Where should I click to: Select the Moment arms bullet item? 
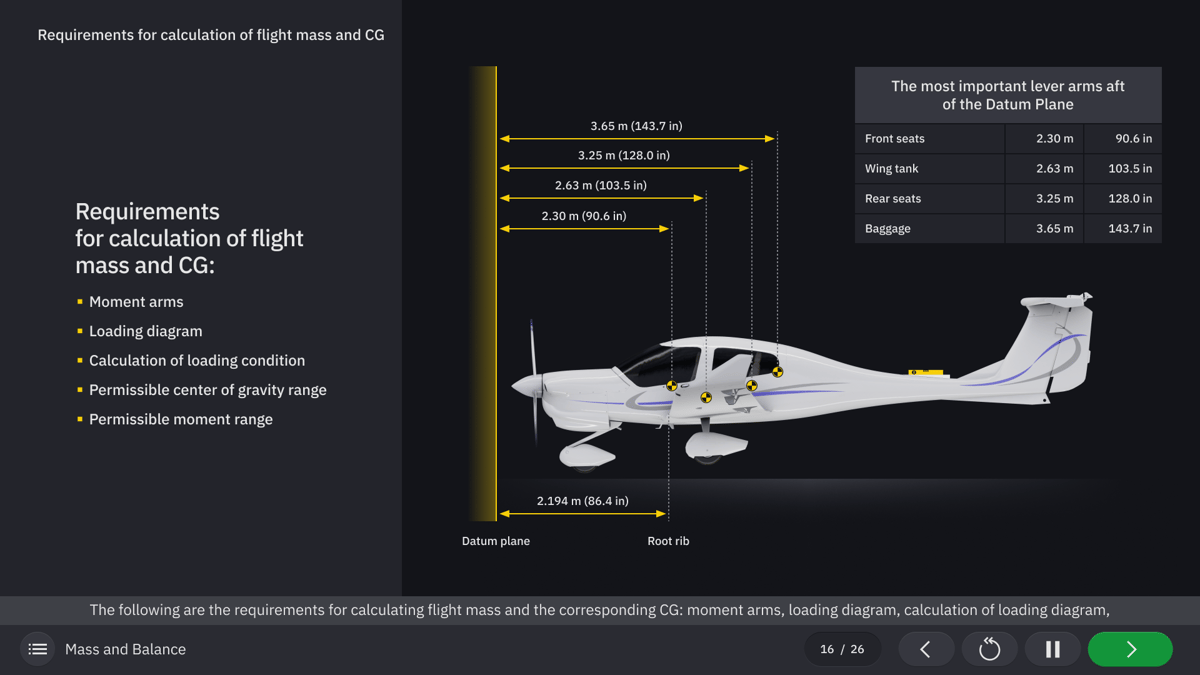coord(135,301)
